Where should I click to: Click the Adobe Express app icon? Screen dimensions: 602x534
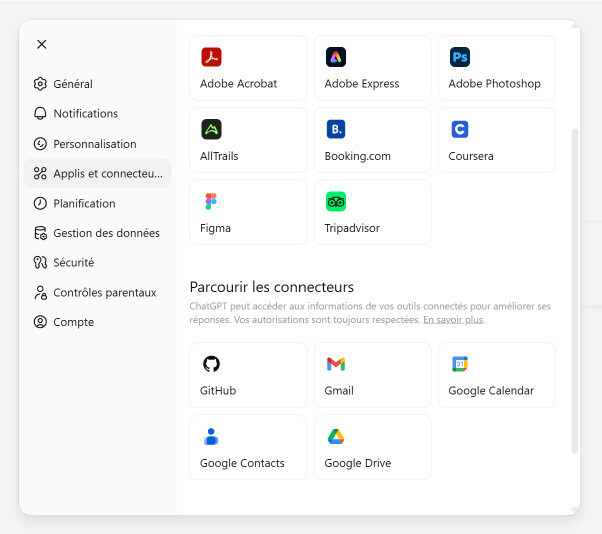tap(336, 57)
